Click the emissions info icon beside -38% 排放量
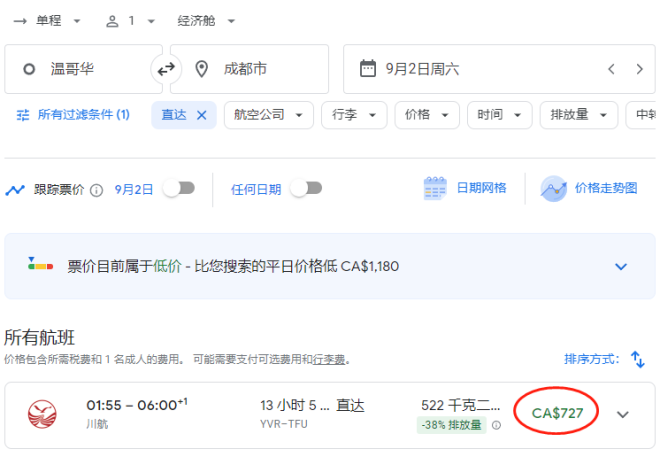Screen dimensions: 660x457 pyautogui.click(x=497, y=425)
